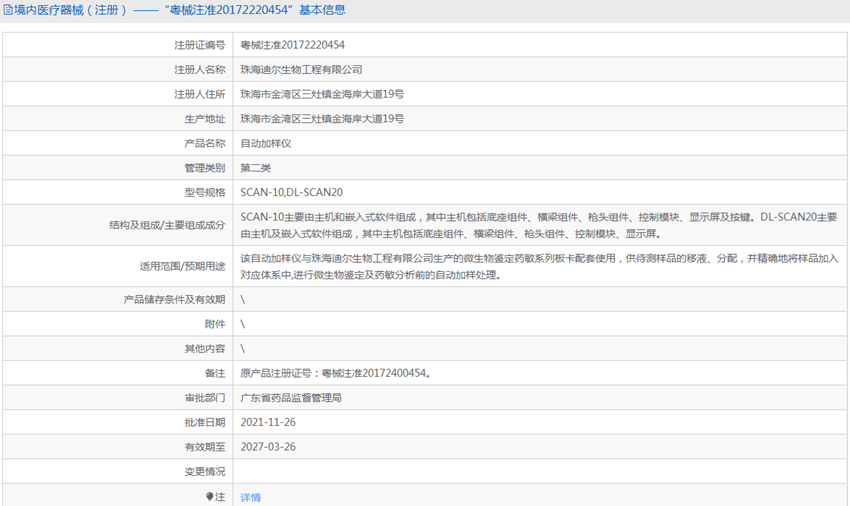
Task: Select the product name 自动加样仪
Action: 266,143
